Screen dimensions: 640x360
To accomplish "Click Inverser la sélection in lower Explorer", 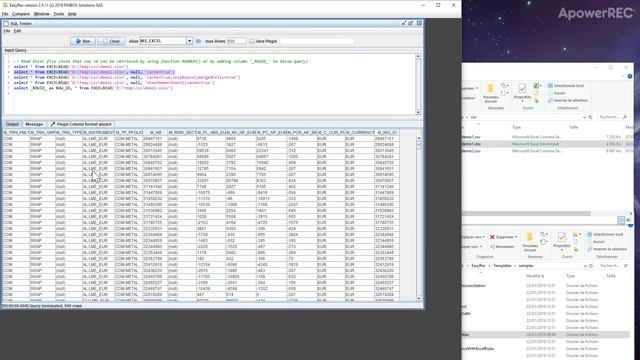I will point(607,249).
